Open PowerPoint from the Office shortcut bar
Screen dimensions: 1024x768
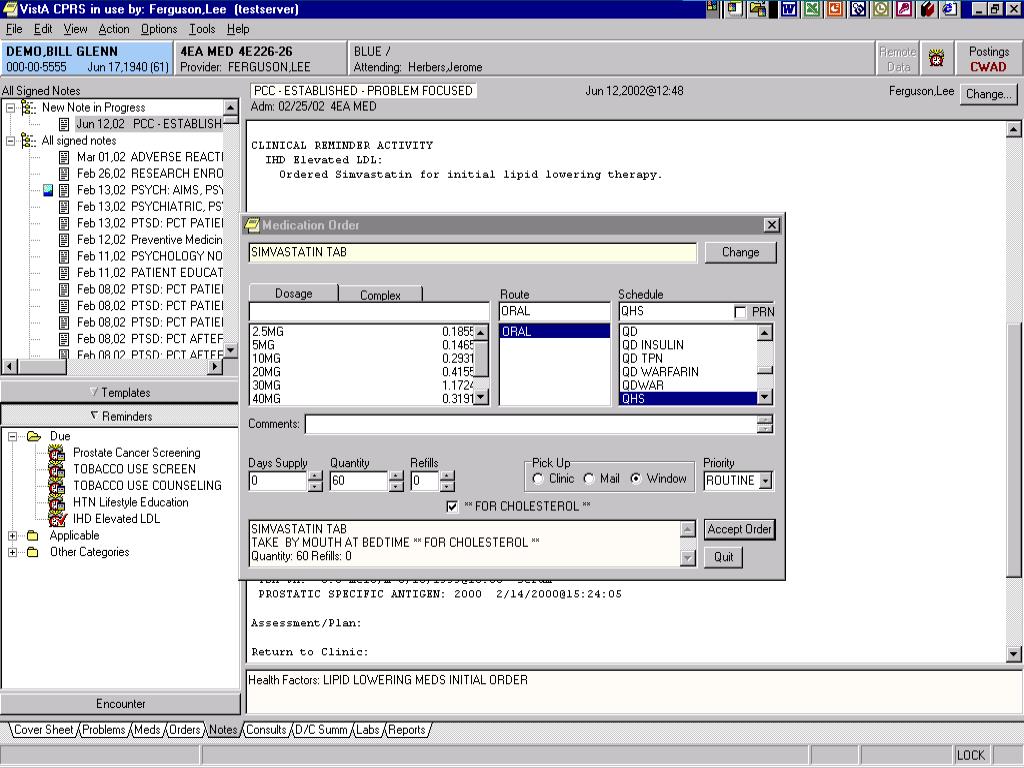(835, 9)
